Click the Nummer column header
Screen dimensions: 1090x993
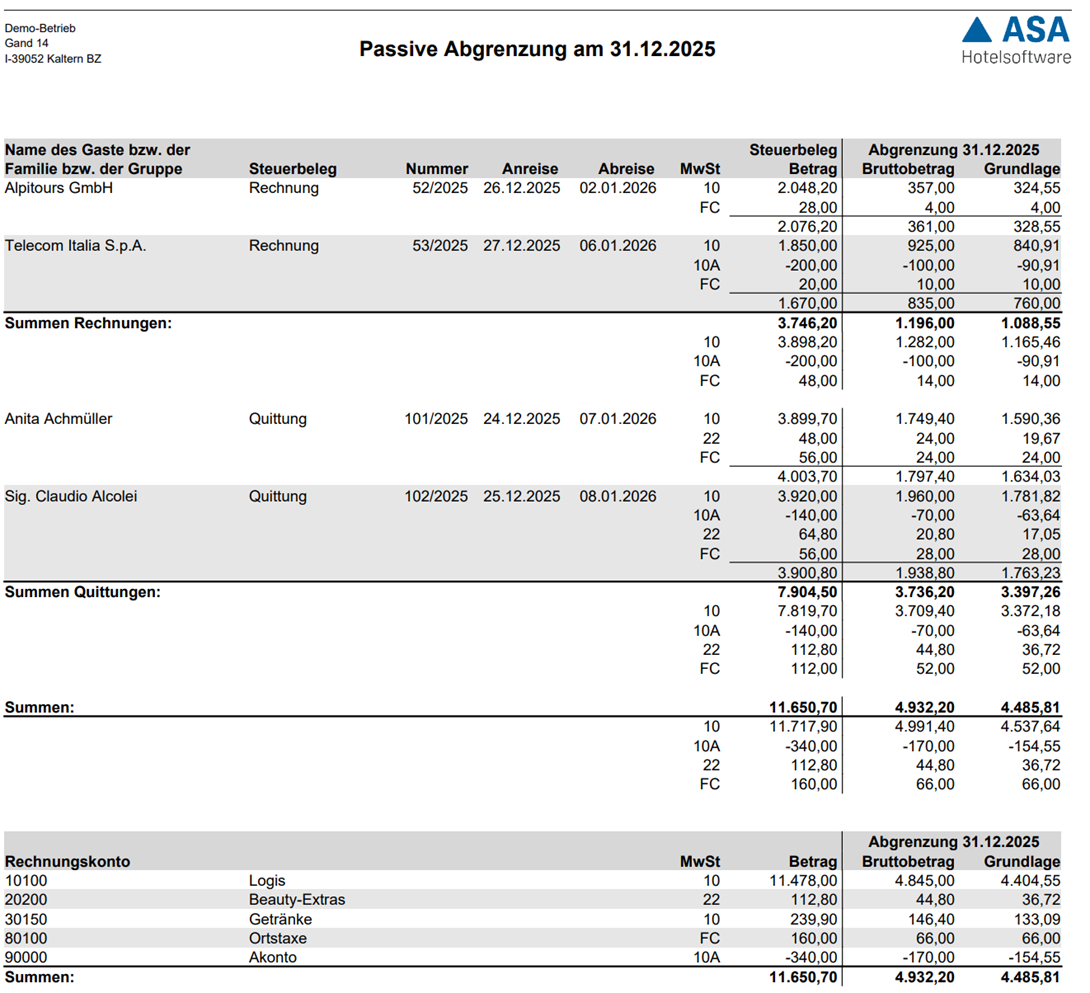click(x=437, y=169)
